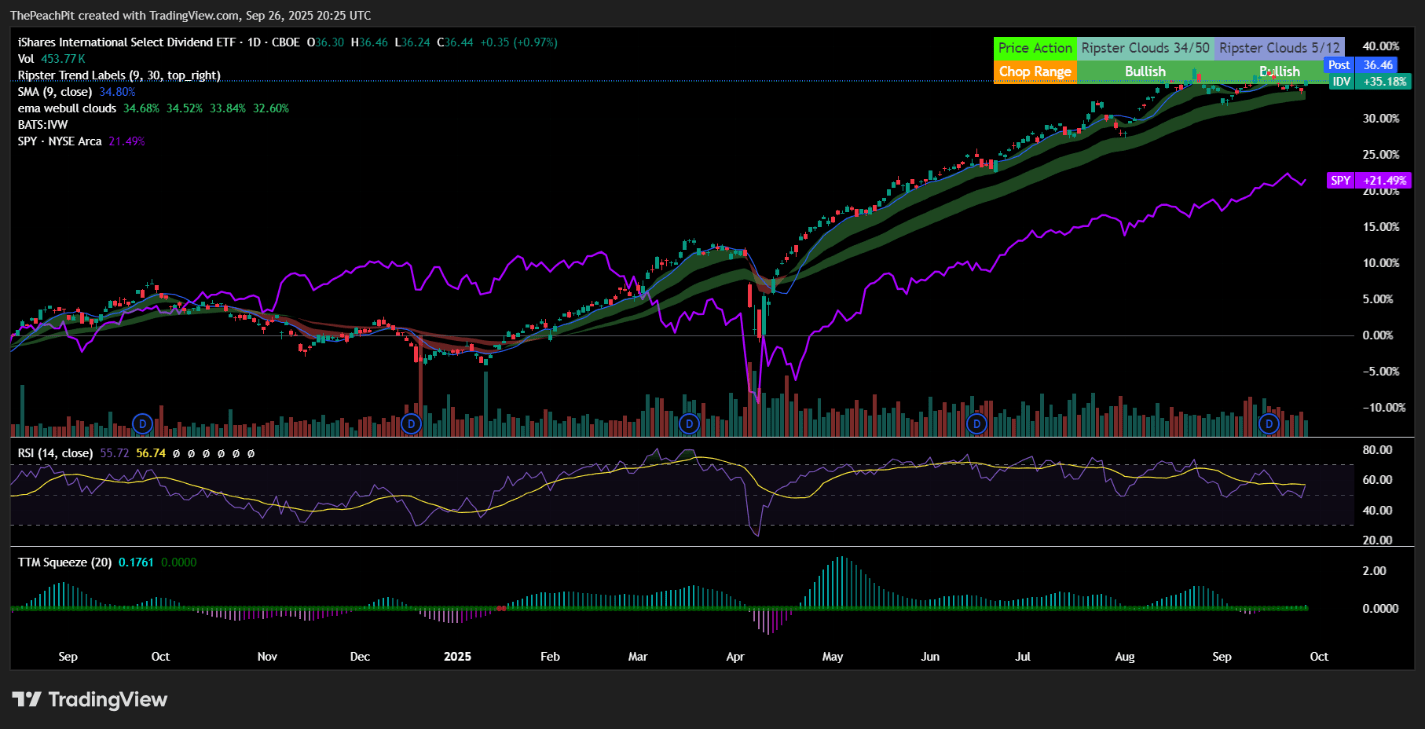1425x729 pixels.
Task: Select the 0.0000 TTM Squeeze axis label
Action: [x=1381, y=608]
